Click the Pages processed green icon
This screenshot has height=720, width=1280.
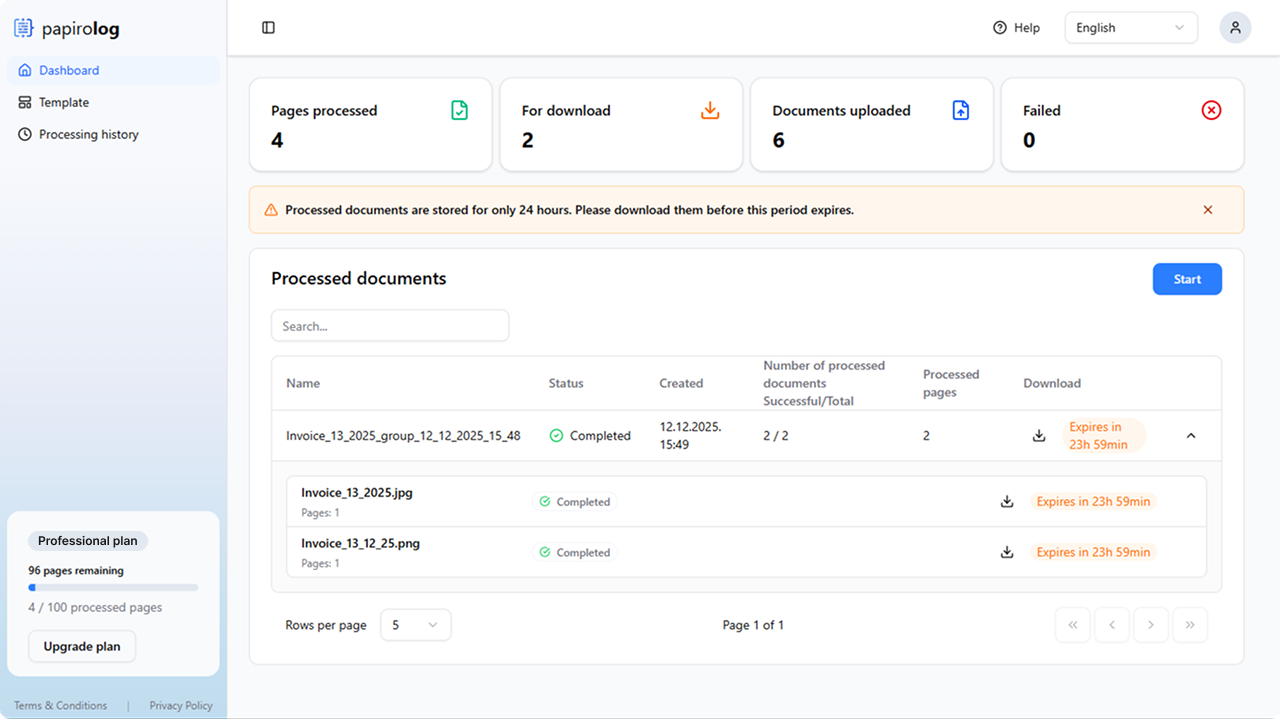point(459,111)
